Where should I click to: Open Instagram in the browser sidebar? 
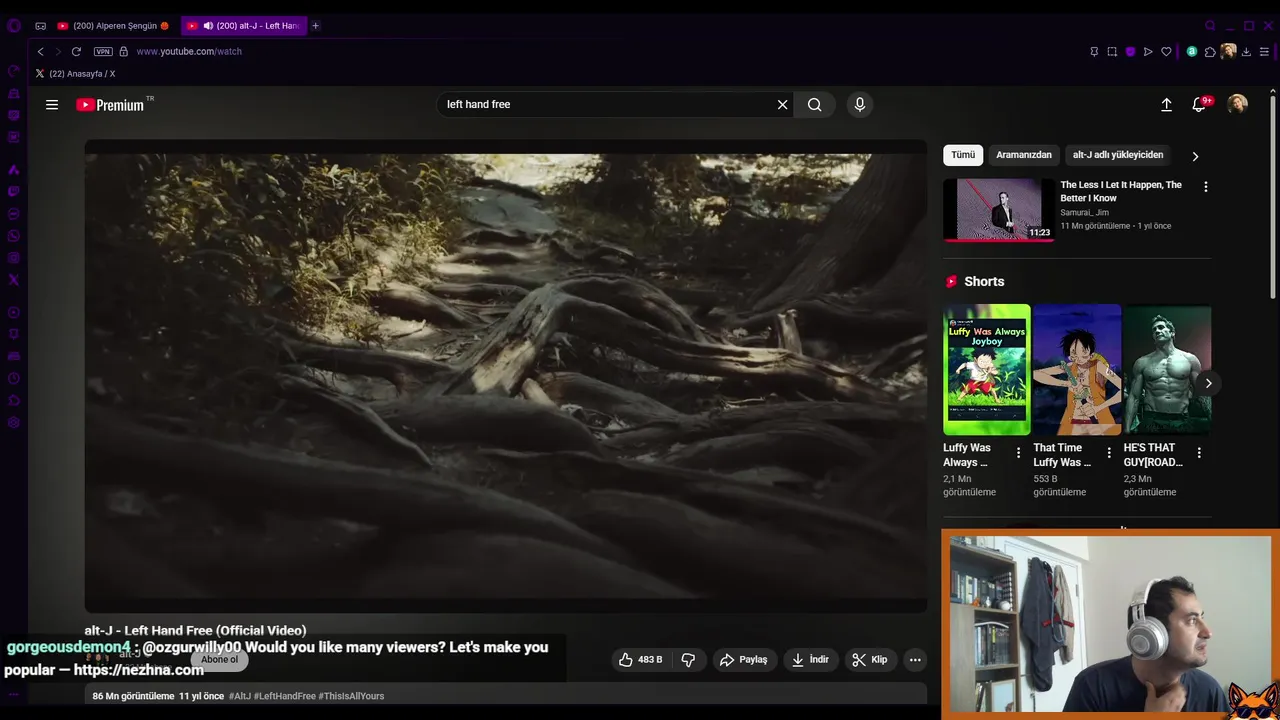click(14, 258)
